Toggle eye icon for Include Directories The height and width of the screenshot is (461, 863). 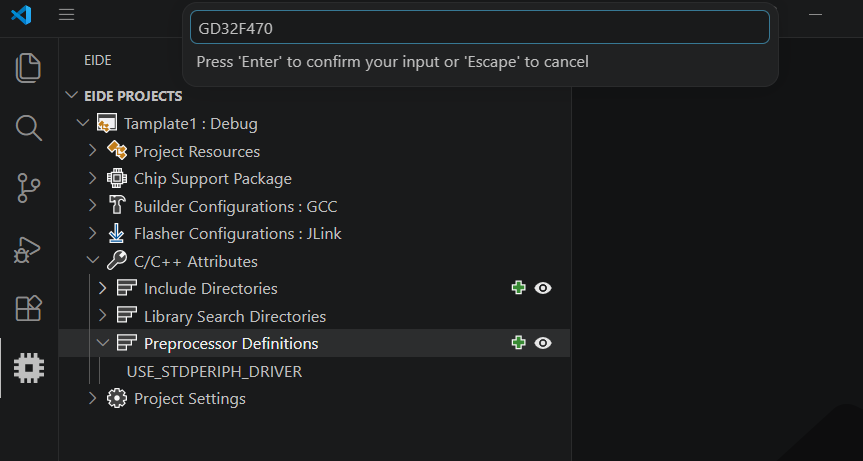click(543, 288)
